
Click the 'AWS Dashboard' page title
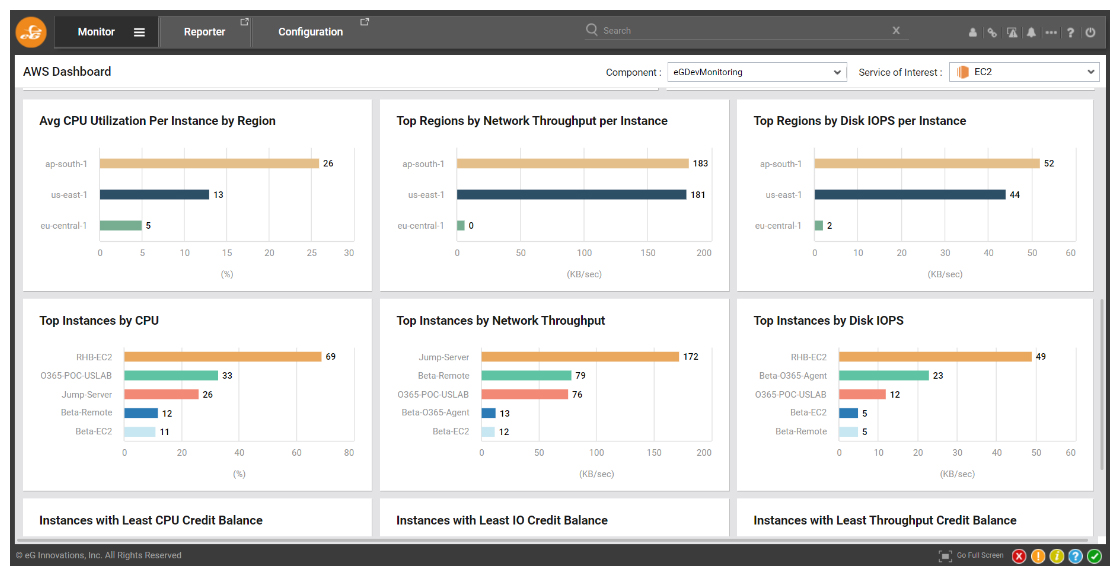pos(67,71)
